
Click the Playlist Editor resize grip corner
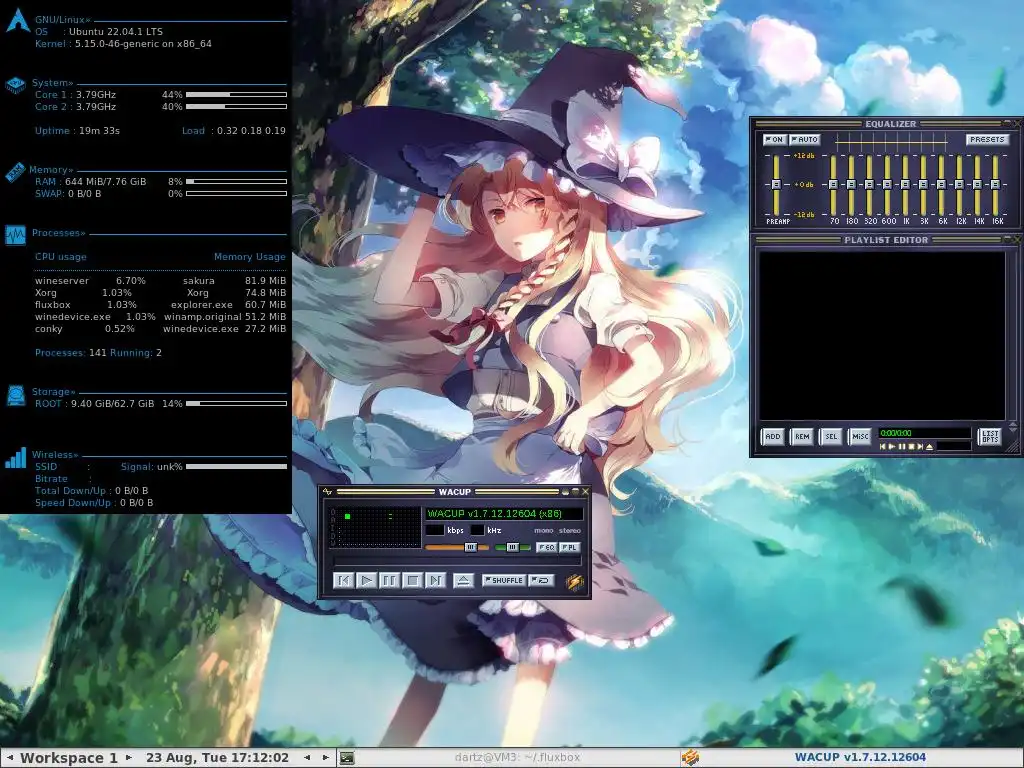pos(1014,447)
